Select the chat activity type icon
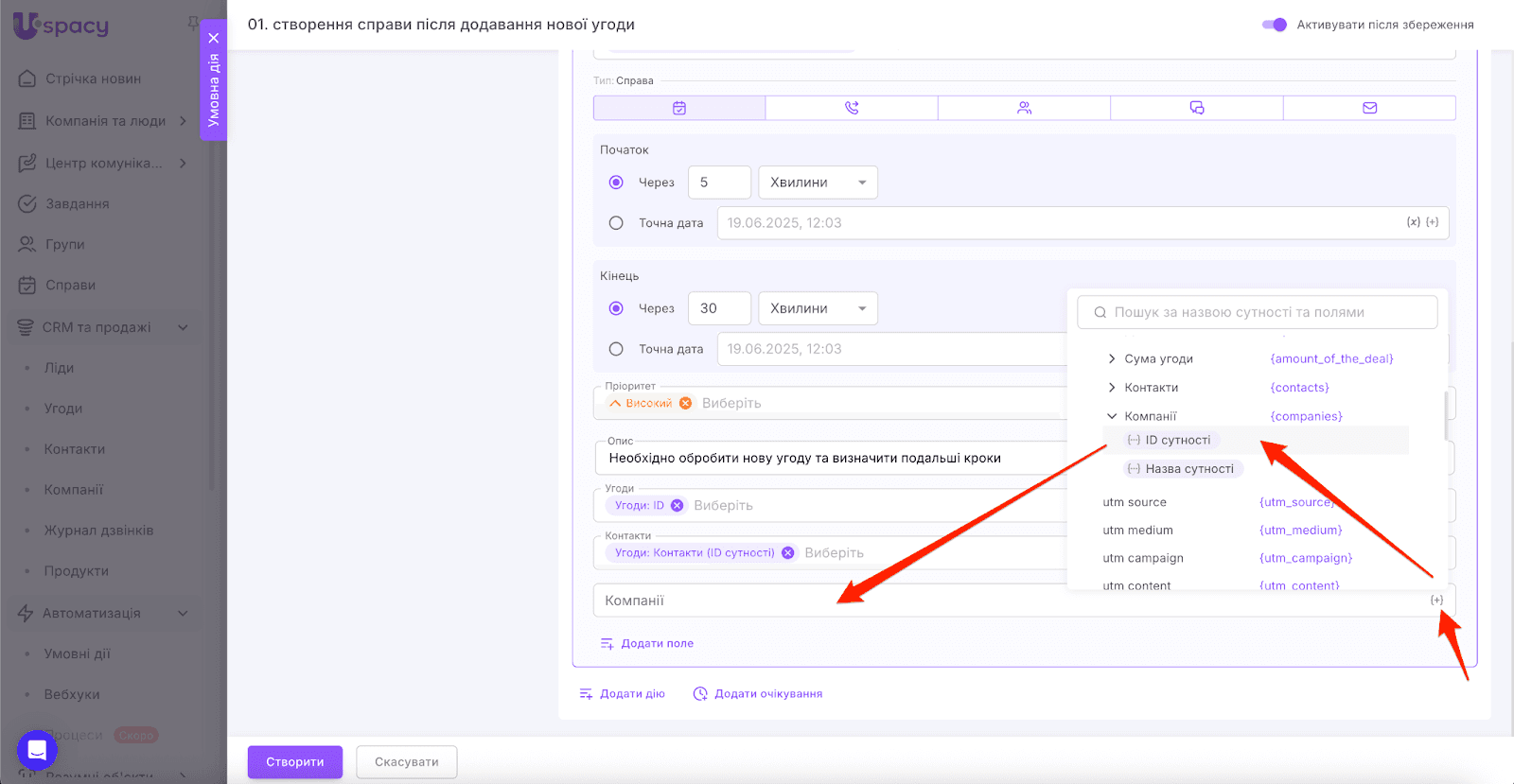Screen dimensions: 1514x784 (x=1196, y=108)
